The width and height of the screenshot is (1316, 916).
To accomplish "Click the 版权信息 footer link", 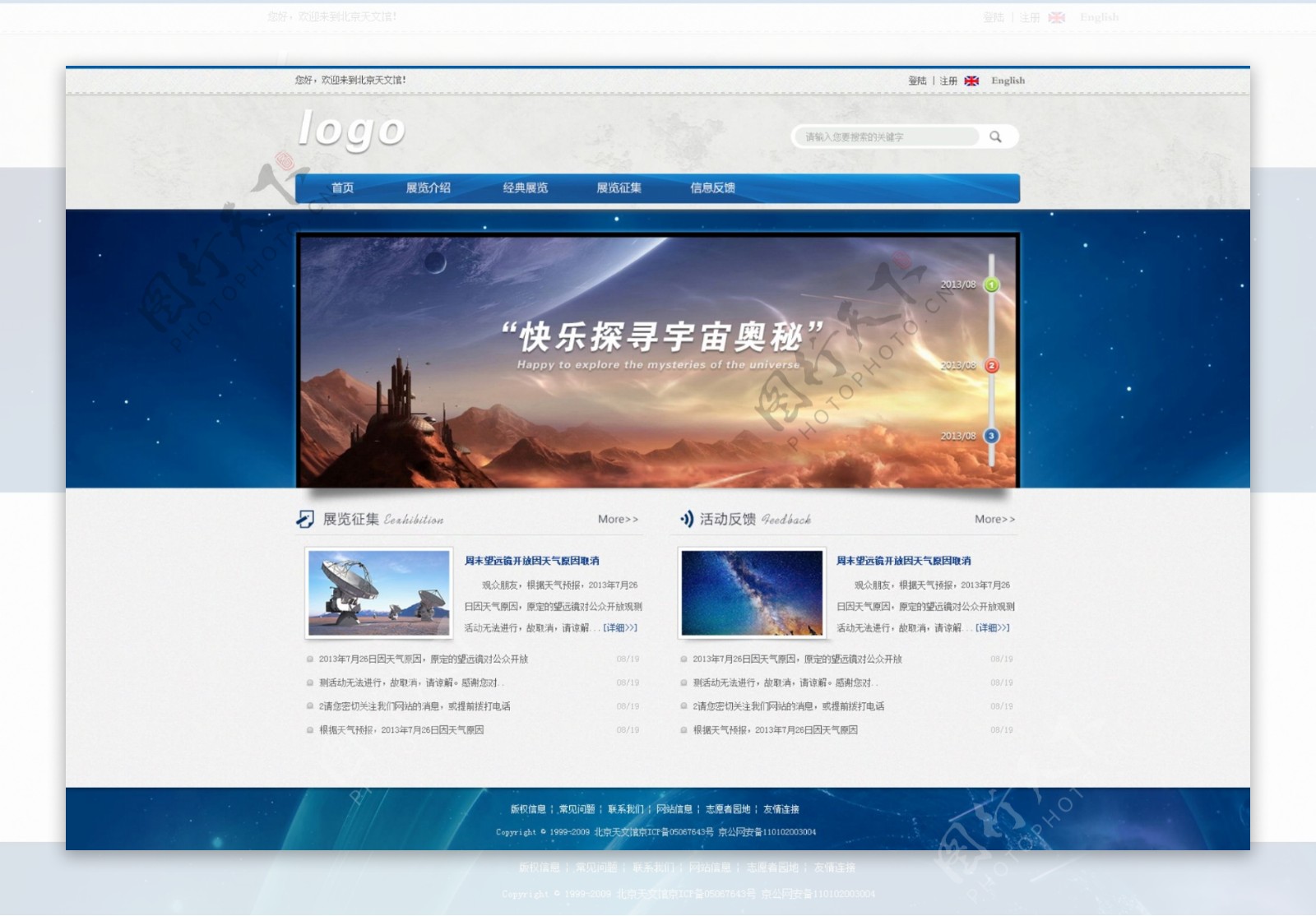I will pyautogui.click(x=528, y=809).
